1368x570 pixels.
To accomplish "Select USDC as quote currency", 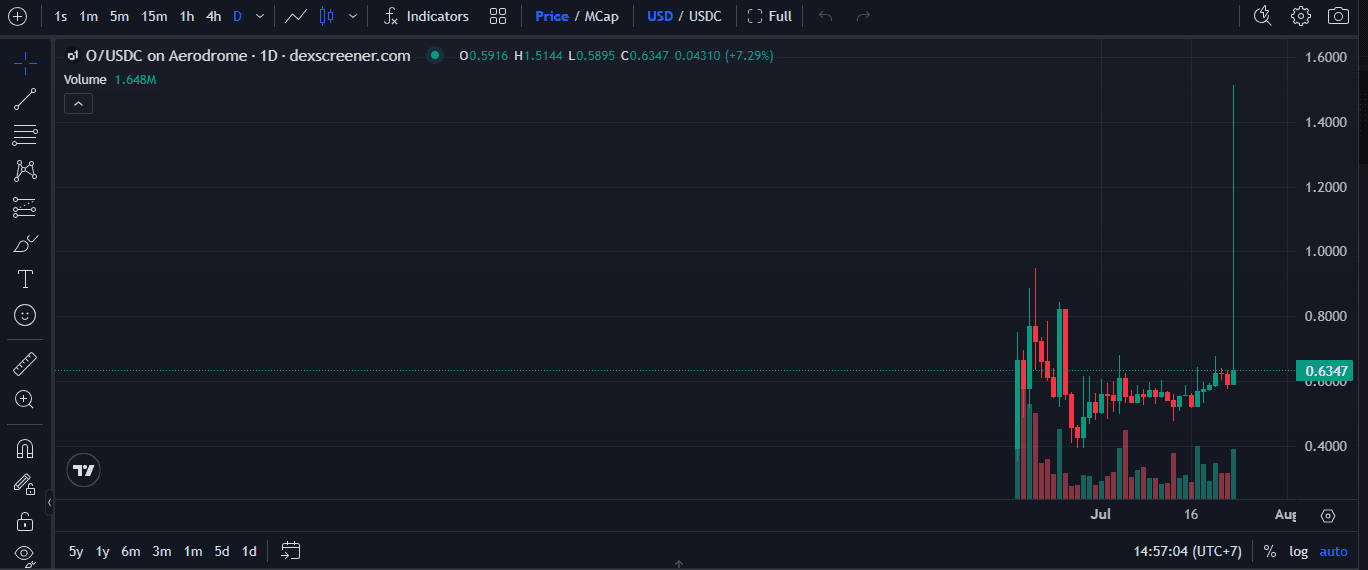I will (707, 16).
